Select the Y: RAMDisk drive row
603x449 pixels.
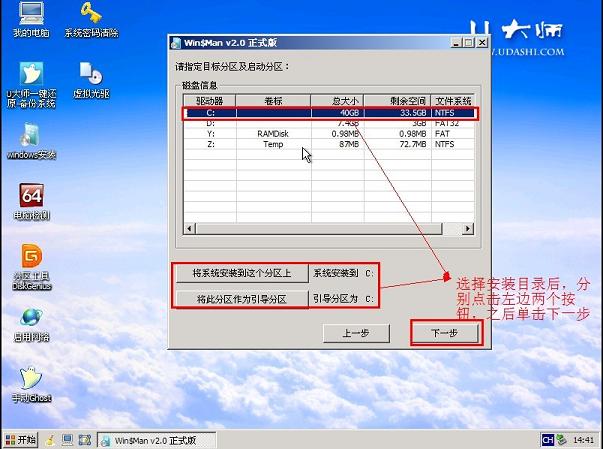[x=329, y=134]
